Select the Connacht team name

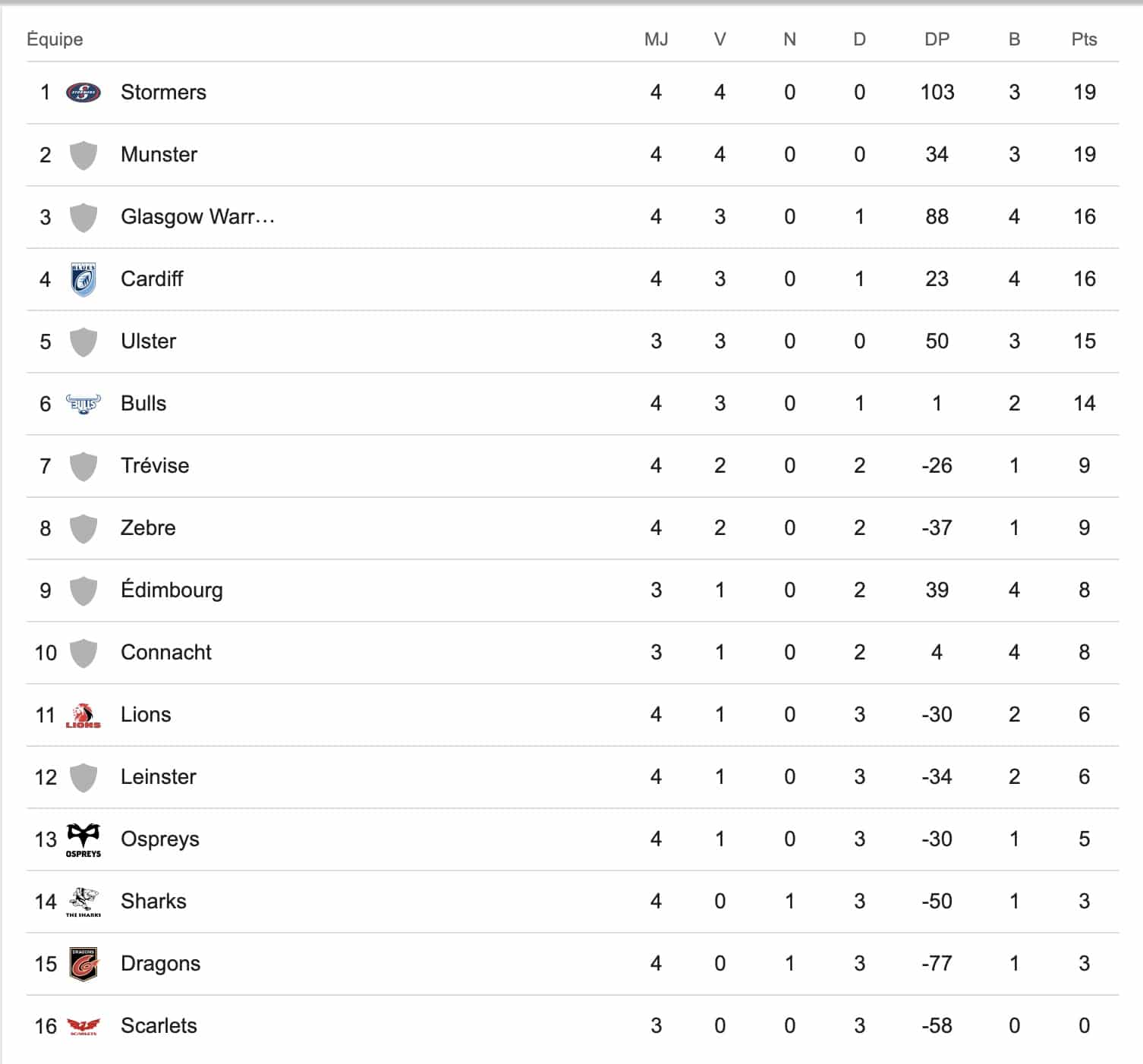(165, 653)
